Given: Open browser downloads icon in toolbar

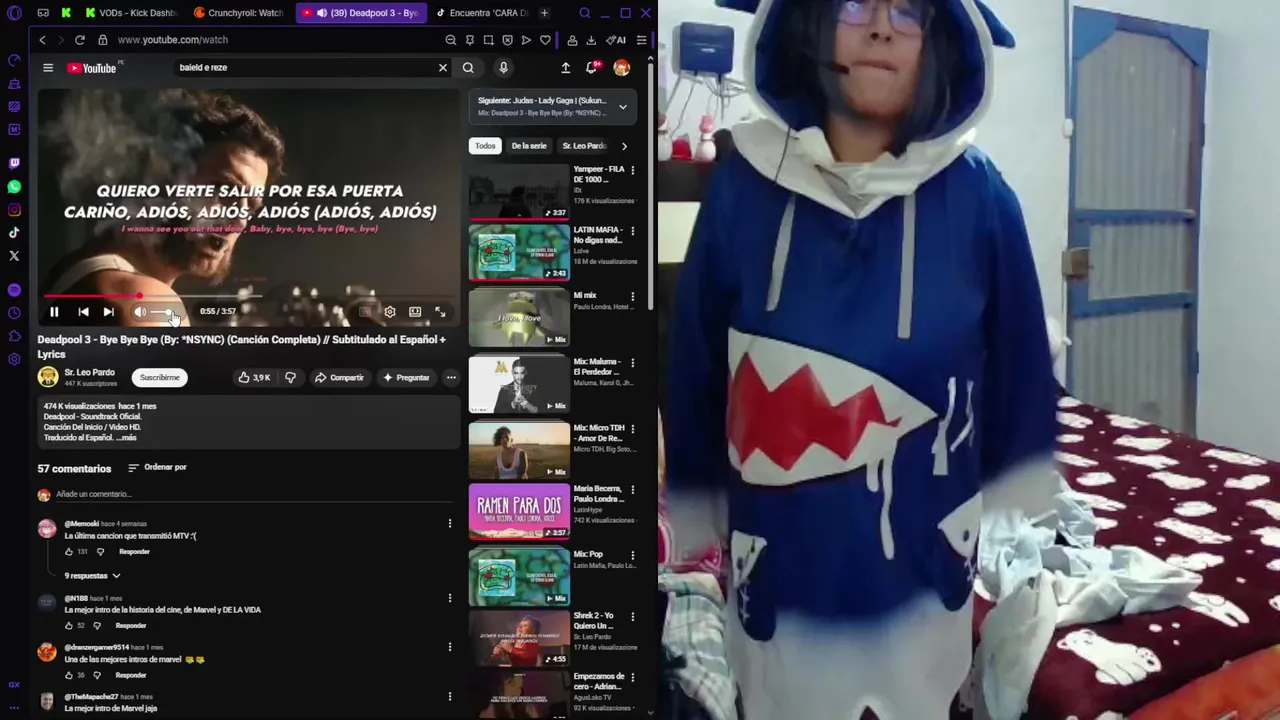Looking at the screenshot, I should [x=591, y=40].
